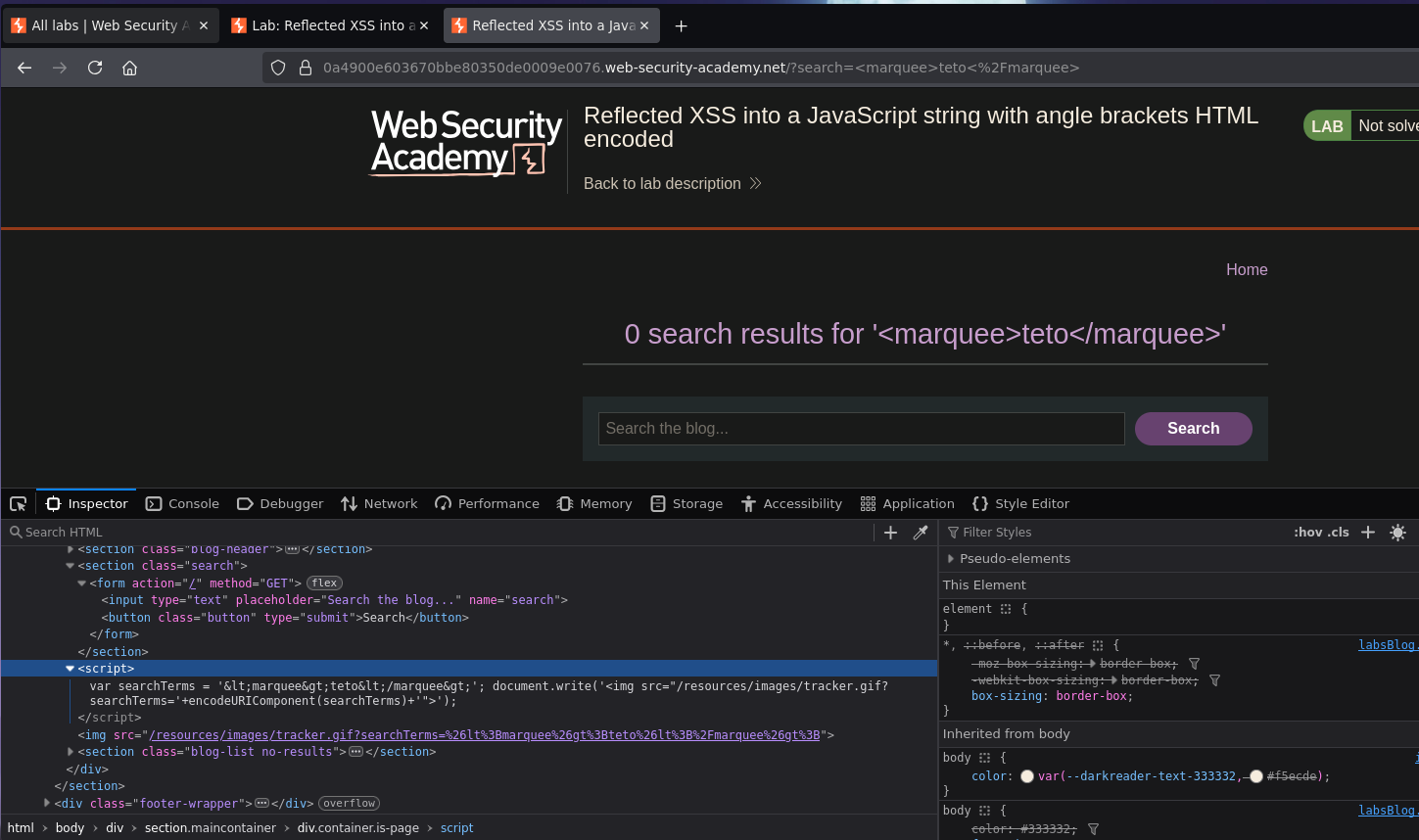Expand the section blog-header node
Image resolution: width=1419 pixels, height=840 pixels.
pos(71,549)
